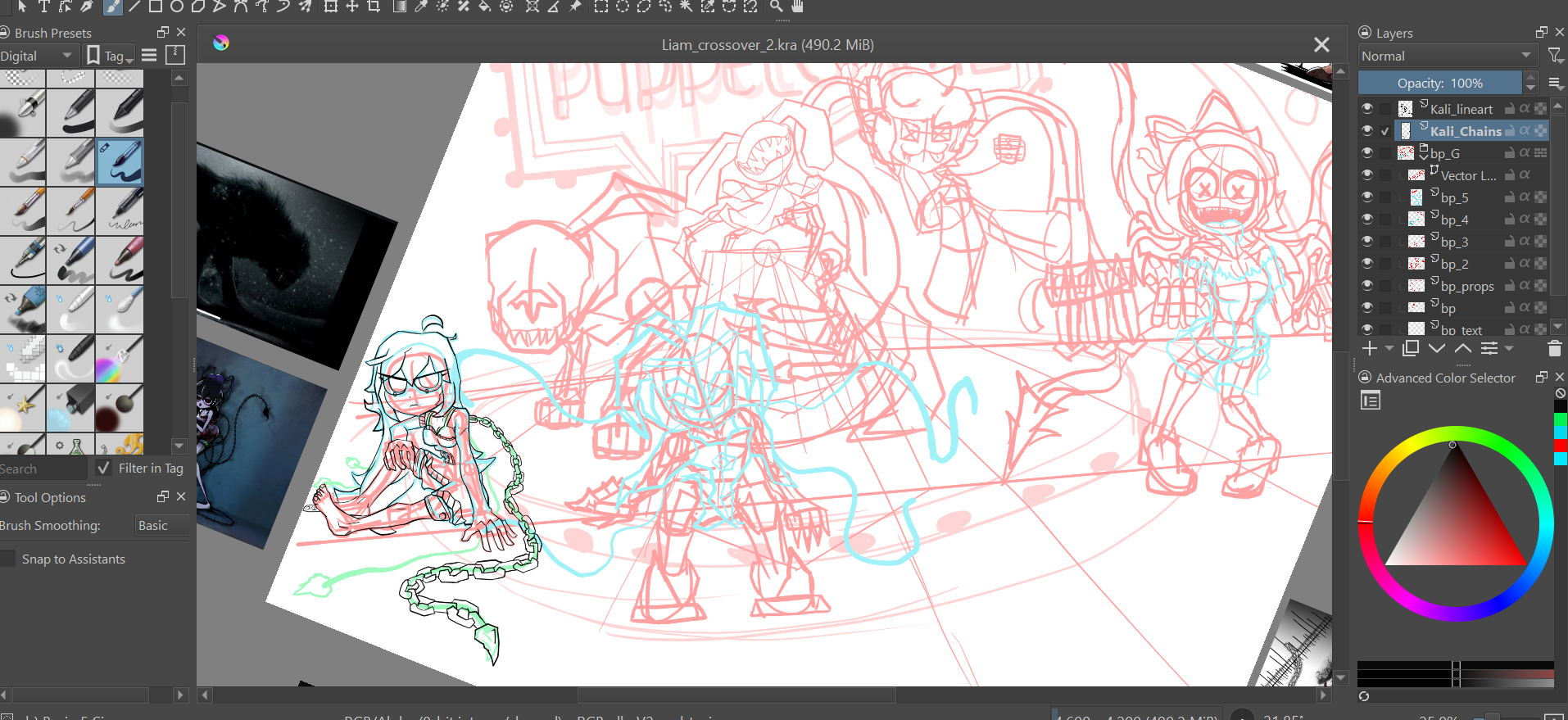Screen dimensions: 1568x720
Task: Open the Tag button menu
Action: pyautogui.click(x=110, y=56)
